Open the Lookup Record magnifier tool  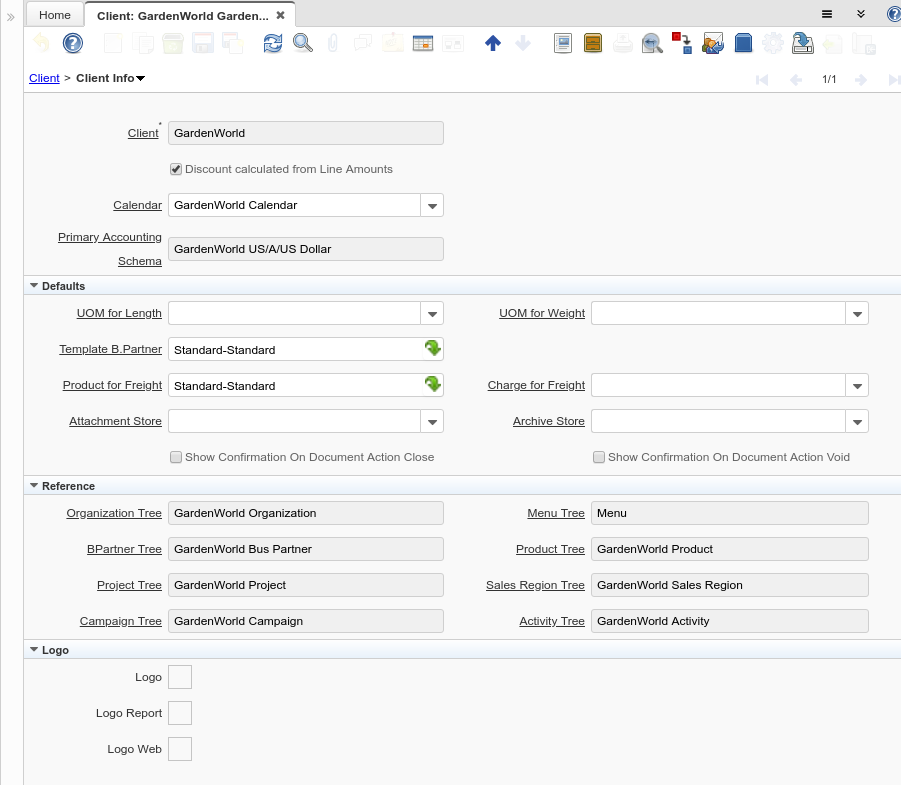click(302, 43)
